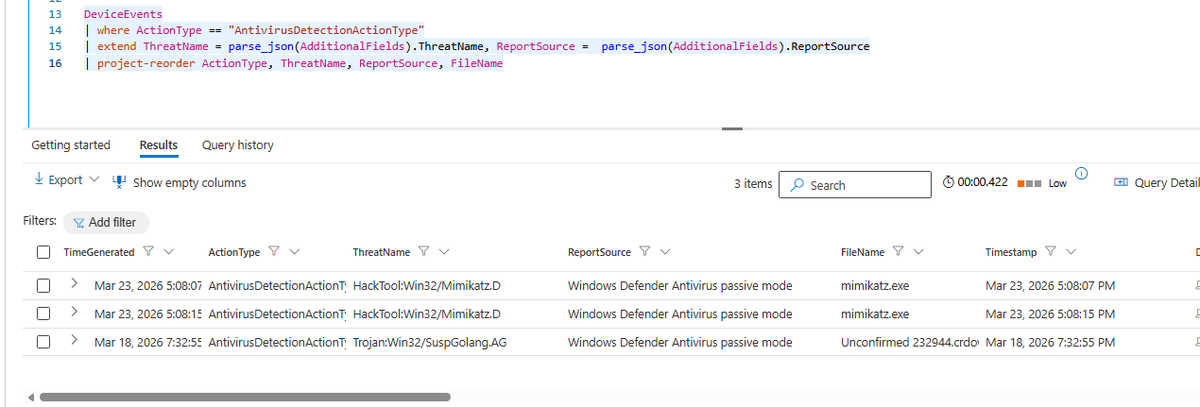Open the TimeGenerated column filter icon
Viewport: 1200px width, 407px height.
tap(149, 252)
